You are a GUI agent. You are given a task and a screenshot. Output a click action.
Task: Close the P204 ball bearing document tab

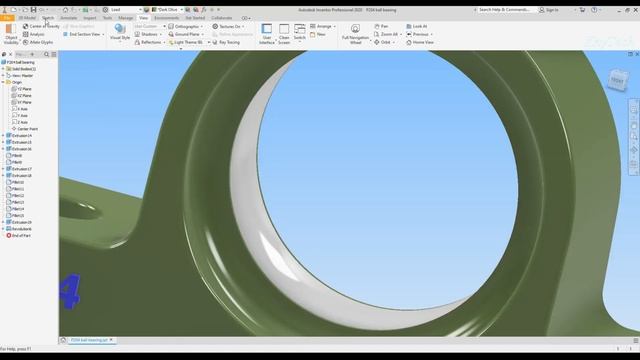[x=111, y=340]
